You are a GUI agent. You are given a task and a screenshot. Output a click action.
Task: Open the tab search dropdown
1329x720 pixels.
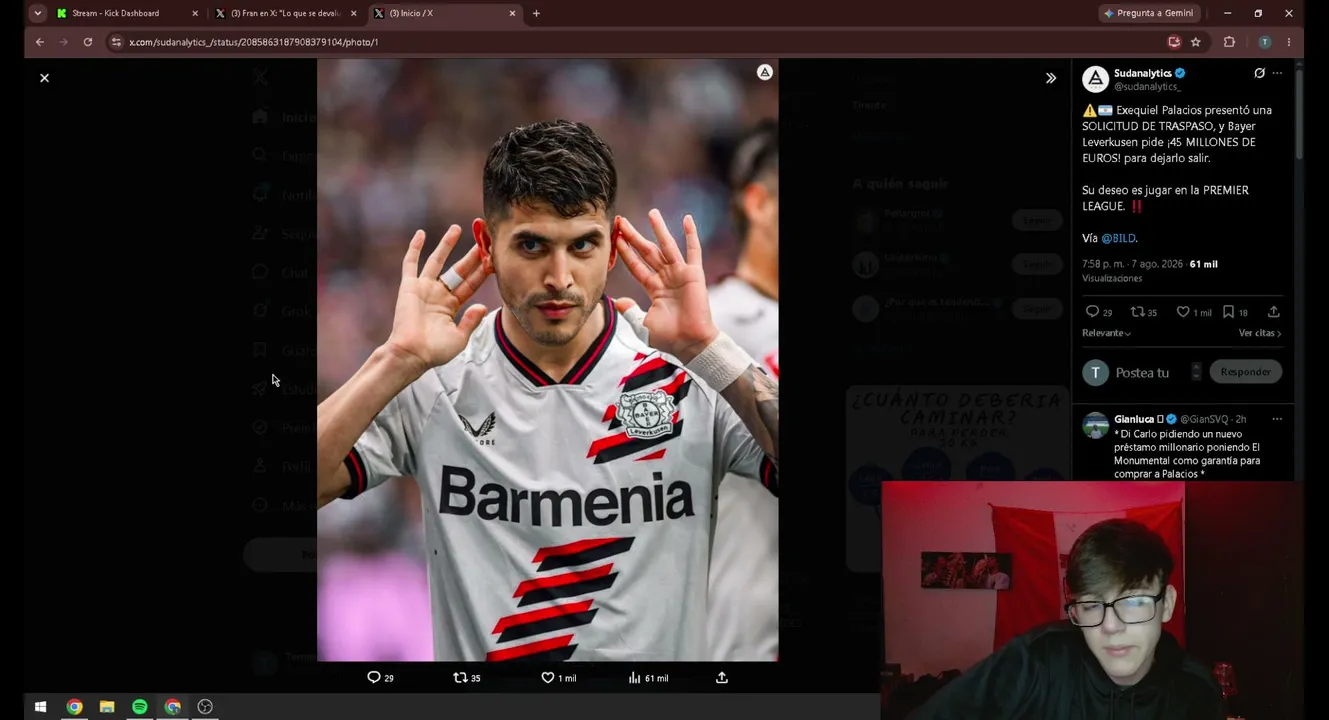(x=37, y=13)
